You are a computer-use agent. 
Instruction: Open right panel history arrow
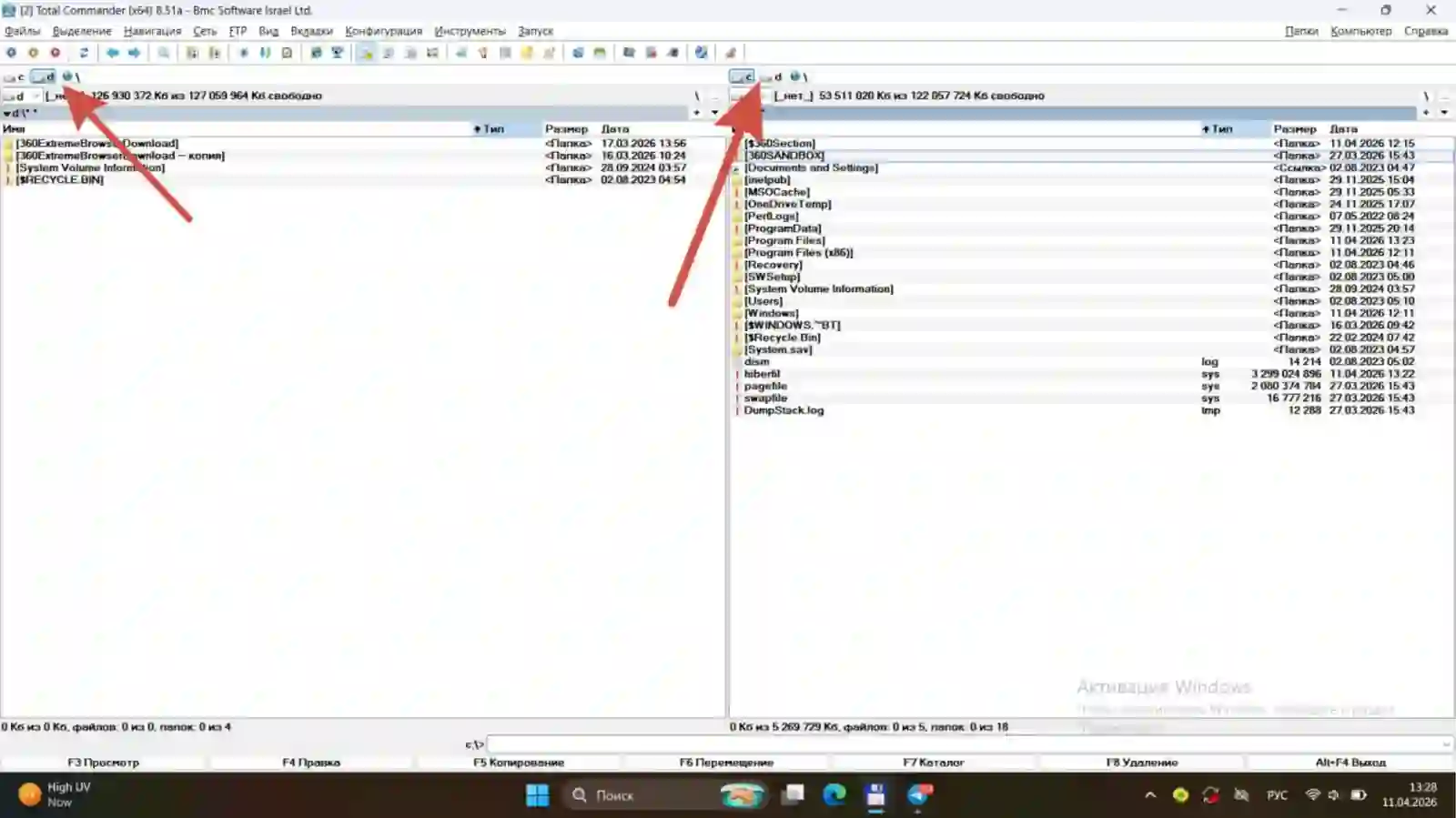click(1444, 113)
